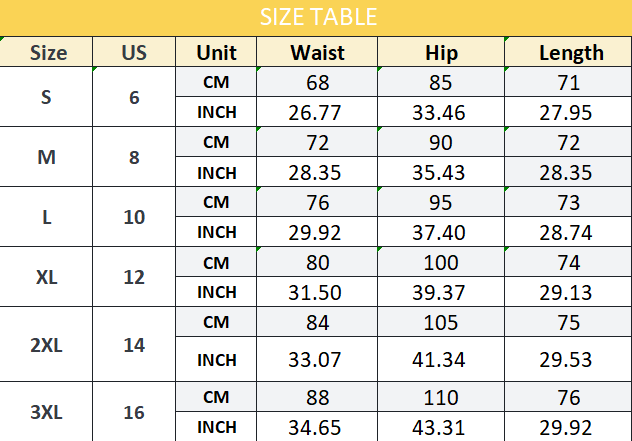The image size is (632, 441).
Task: Click the Length header cell
Action: (568, 52)
